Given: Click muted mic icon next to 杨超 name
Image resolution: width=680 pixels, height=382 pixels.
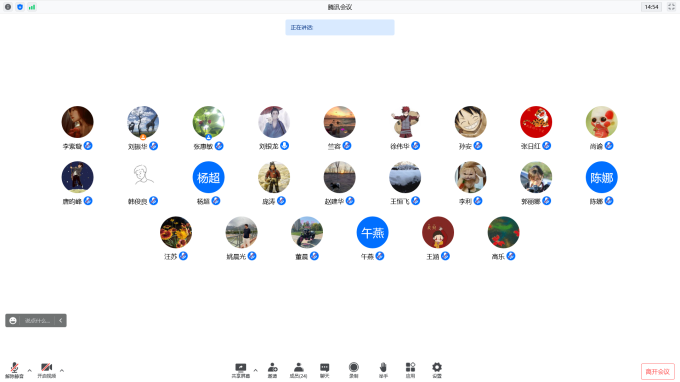Looking at the screenshot, I should (216, 201).
